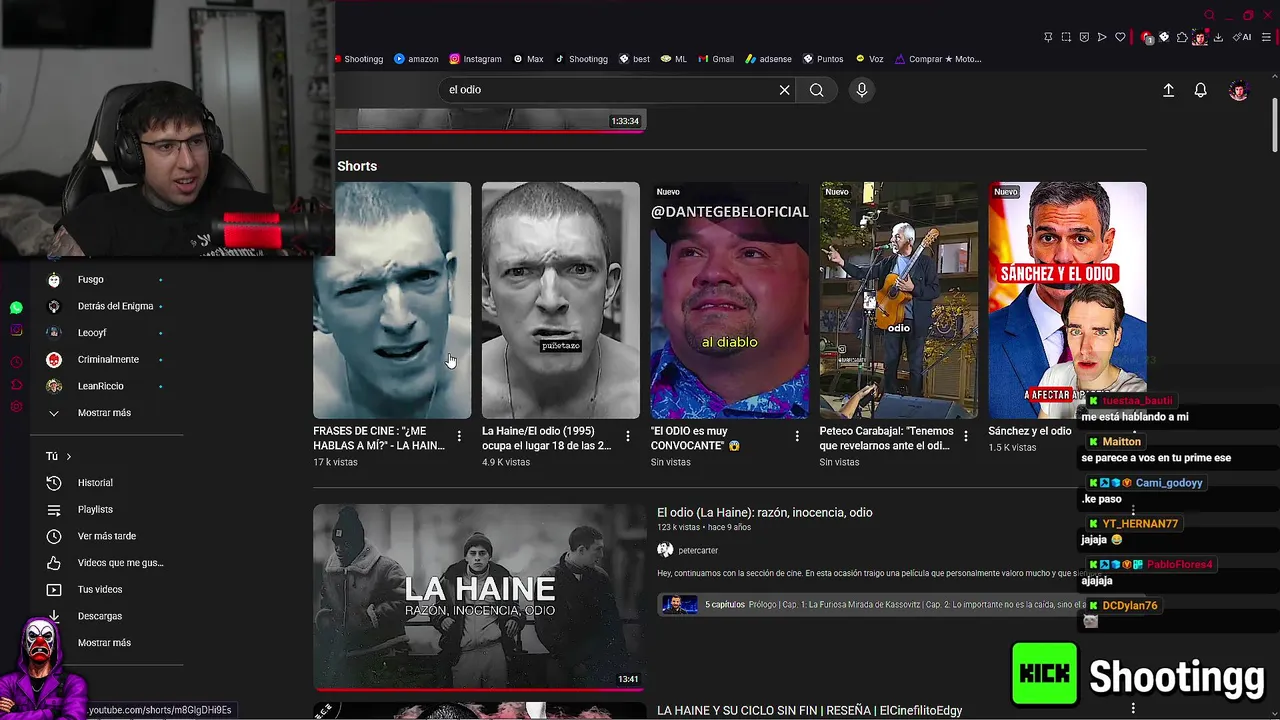Open the Voz bookmark
1280x720 pixels.
(869, 59)
